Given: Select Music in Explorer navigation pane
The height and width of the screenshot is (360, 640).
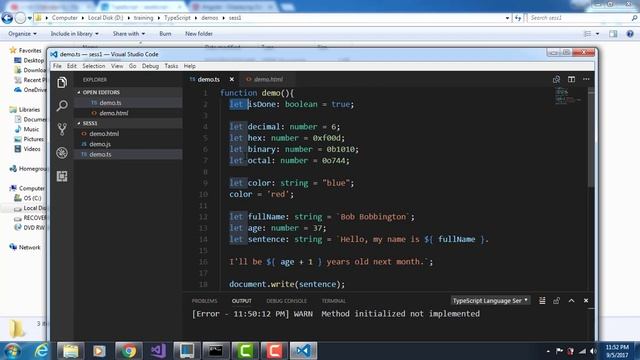Looking at the screenshot, I should [31, 129].
